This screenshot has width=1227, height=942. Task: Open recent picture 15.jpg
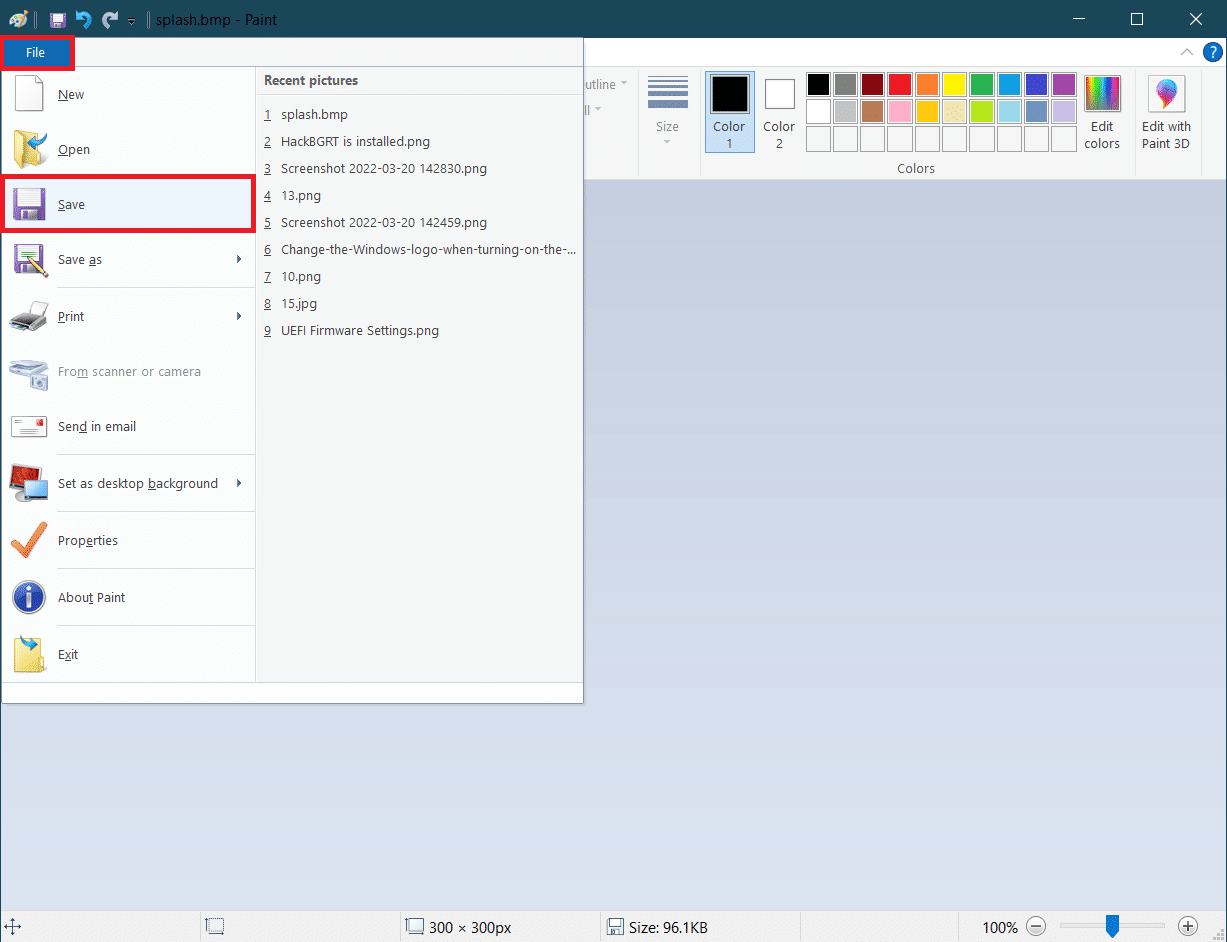(420, 304)
